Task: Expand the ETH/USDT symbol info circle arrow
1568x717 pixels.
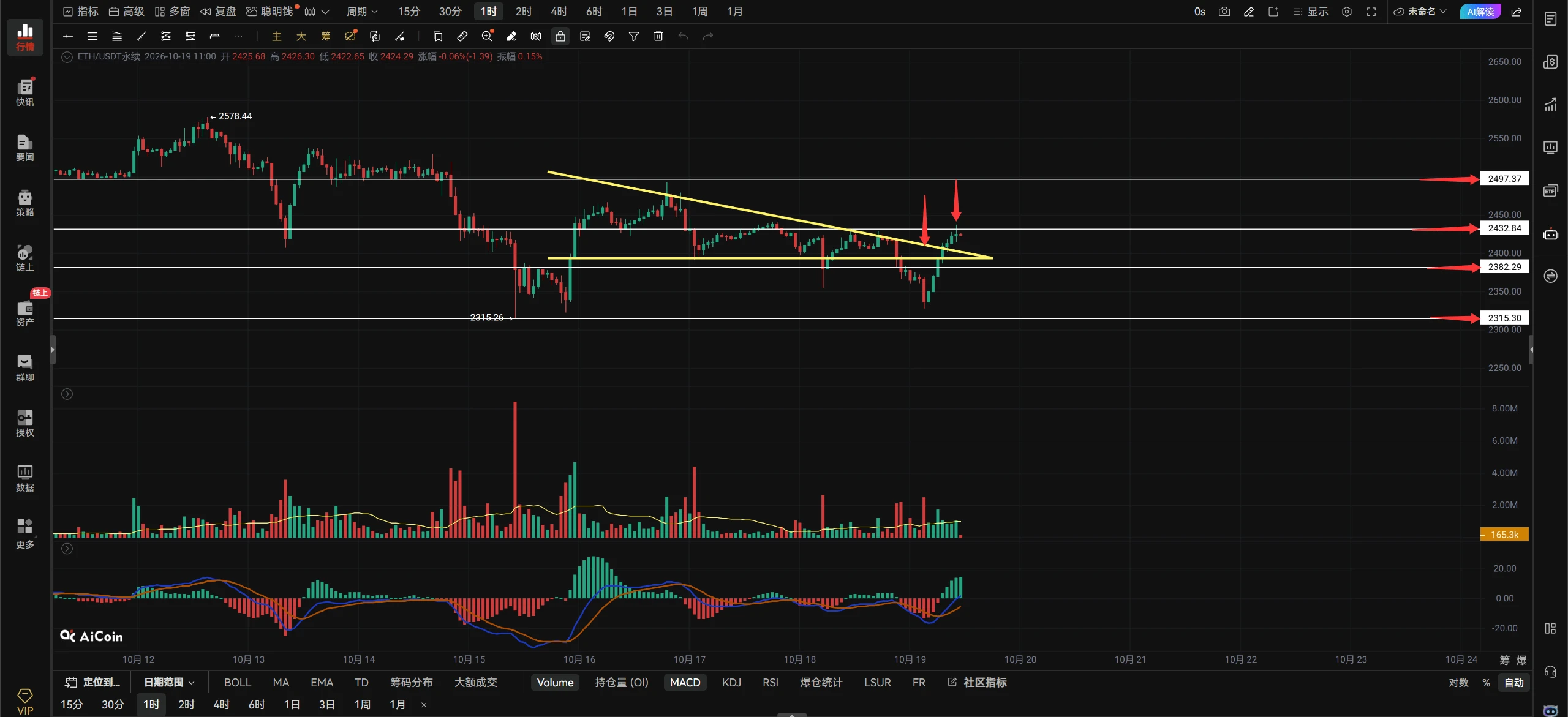Action: click(x=67, y=57)
